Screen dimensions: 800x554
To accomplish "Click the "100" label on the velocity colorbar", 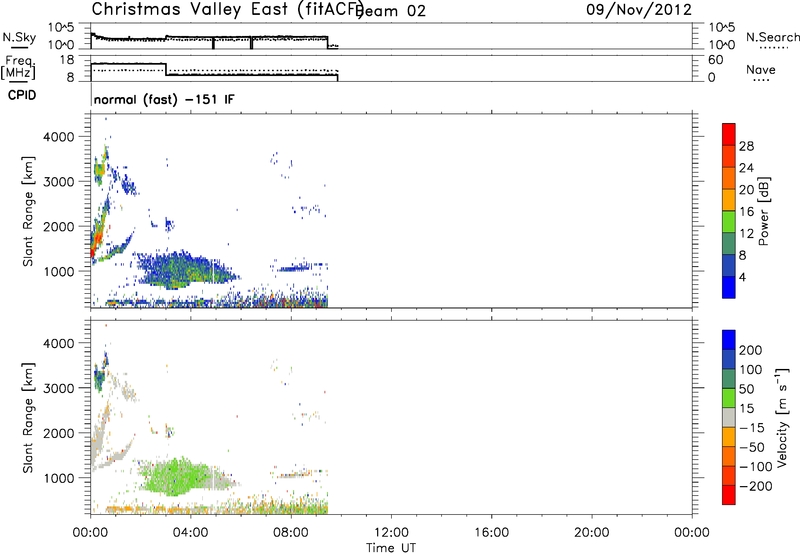I will 751,369.
